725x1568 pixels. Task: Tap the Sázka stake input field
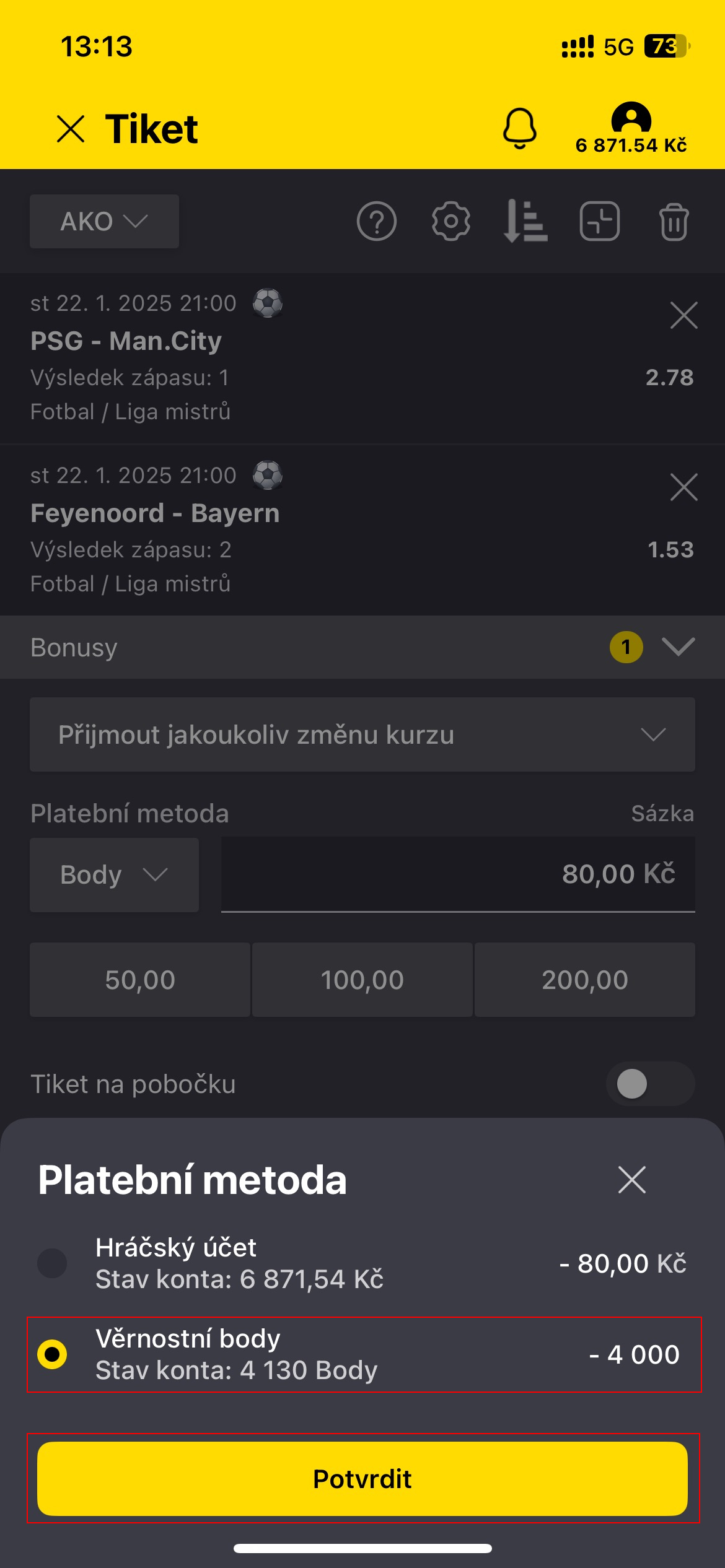coord(457,874)
